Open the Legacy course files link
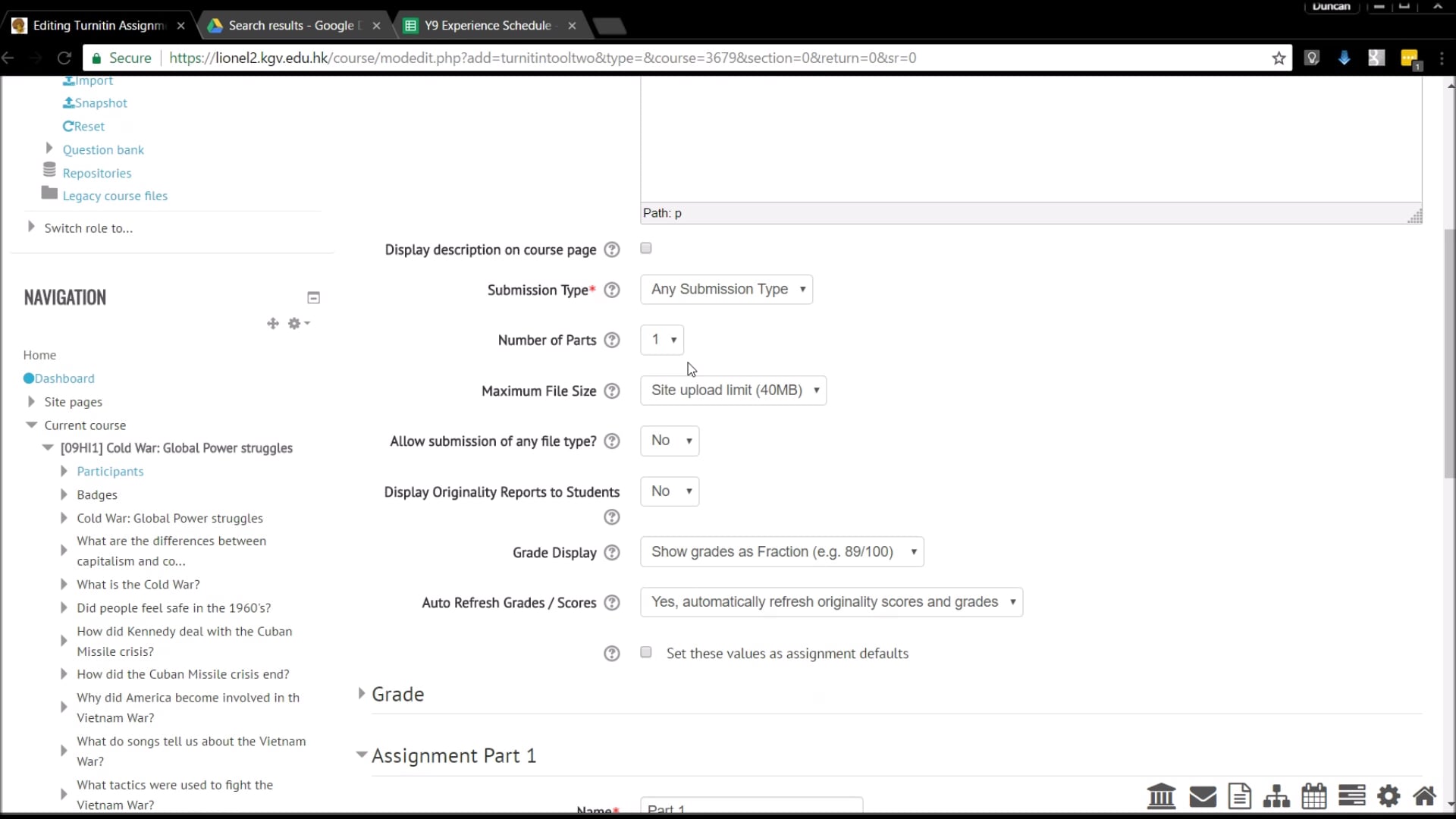The height and width of the screenshot is (819, 1456). coord(115,195)
